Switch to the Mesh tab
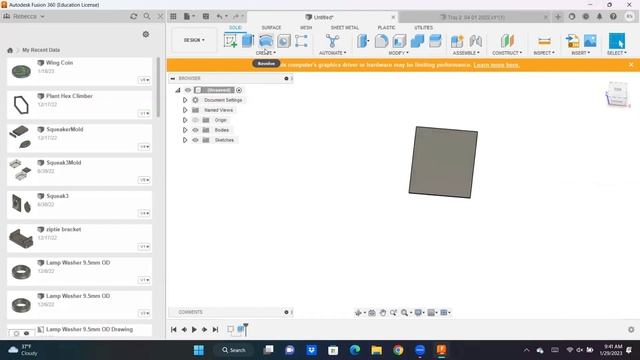 pyautogui.click(x=306, y=27)
